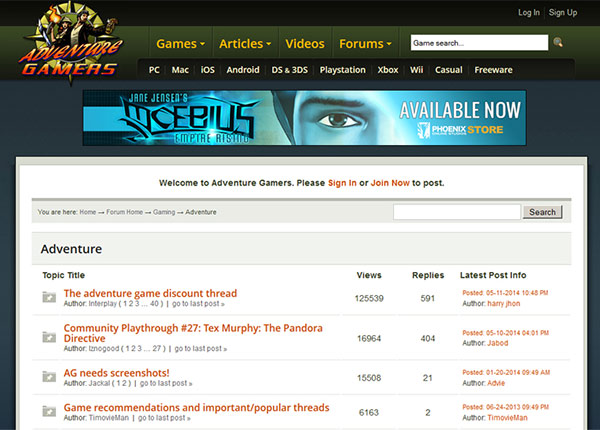
Task: Click folder icon beside Community Playthrough #27 topic
Action: (x=49, y=337)
